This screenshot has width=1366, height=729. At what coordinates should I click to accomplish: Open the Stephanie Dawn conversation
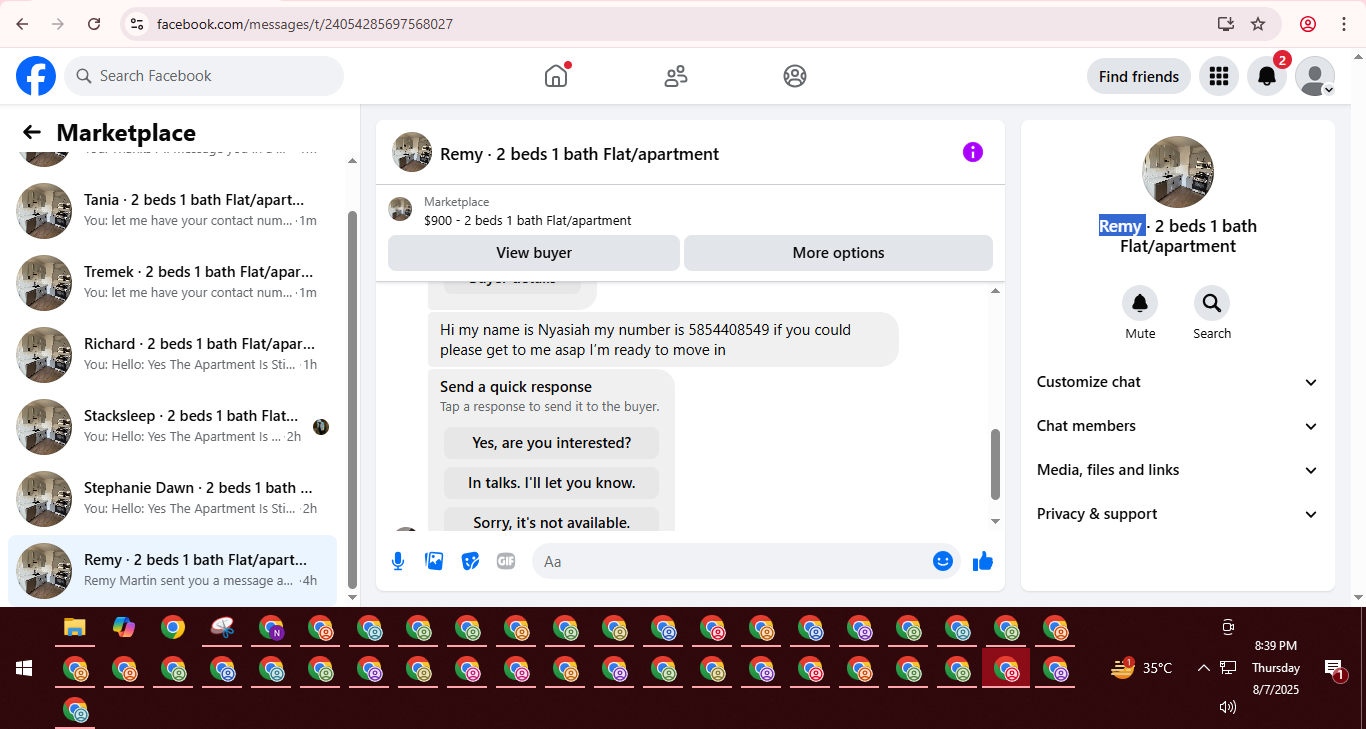click(172, 499)
